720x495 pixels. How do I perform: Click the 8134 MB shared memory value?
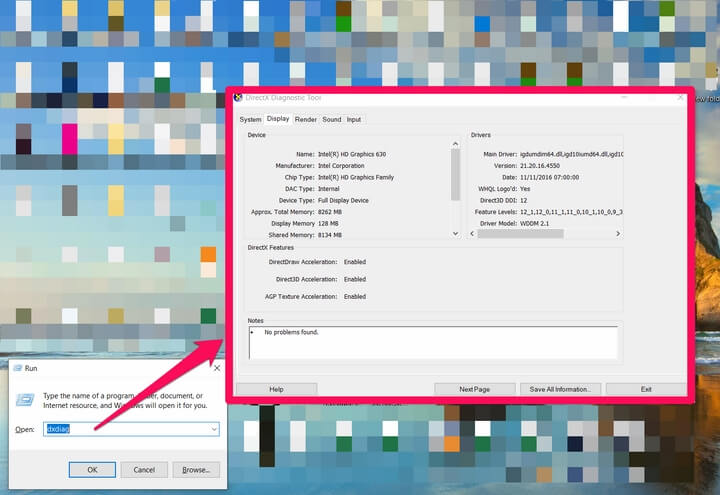pos(330,235)
